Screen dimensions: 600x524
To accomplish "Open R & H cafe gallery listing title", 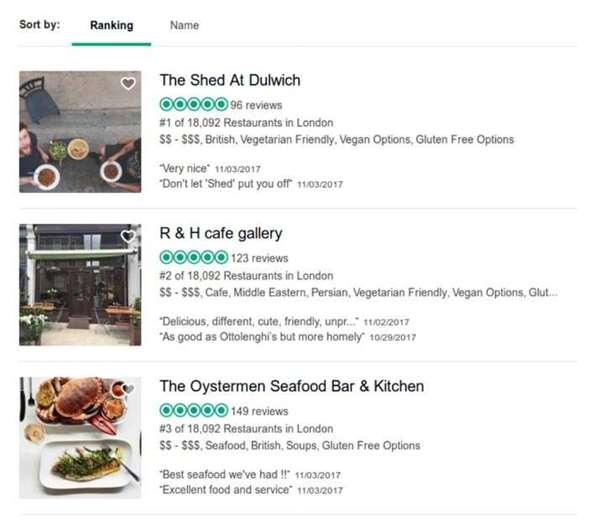I will [x=221, y=233].
